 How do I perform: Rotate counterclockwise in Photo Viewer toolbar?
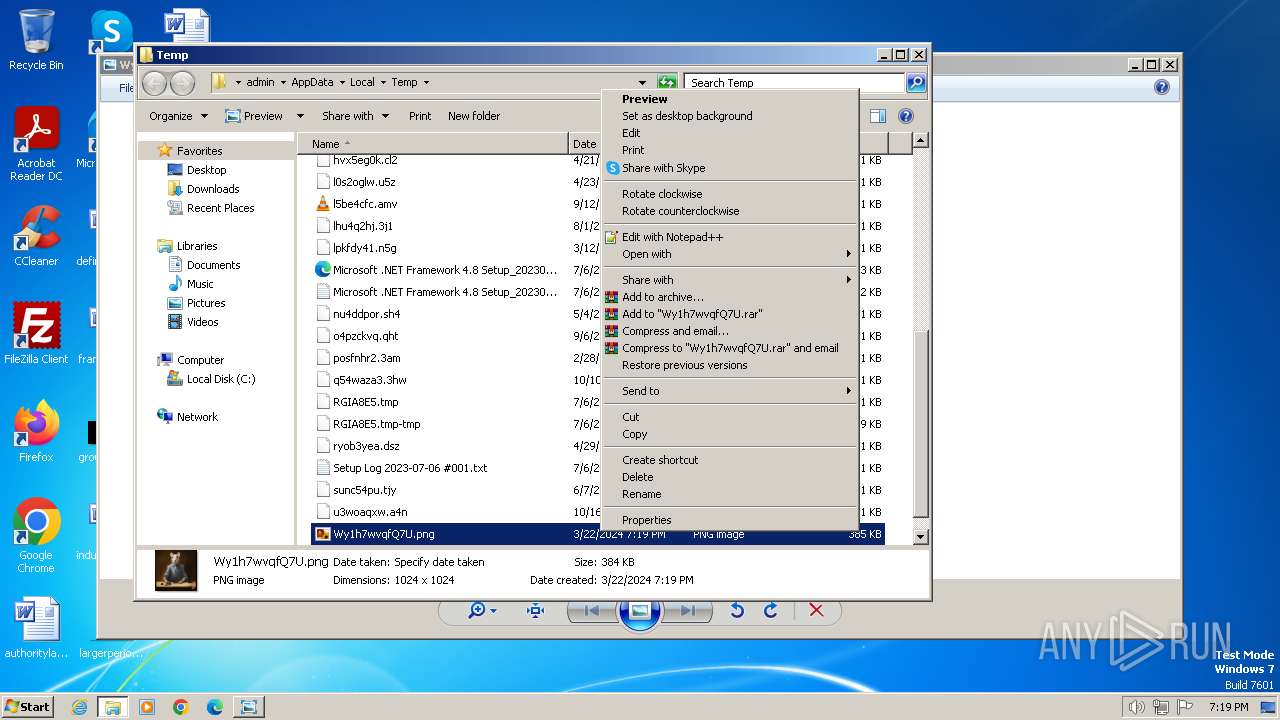coord(737,610)
